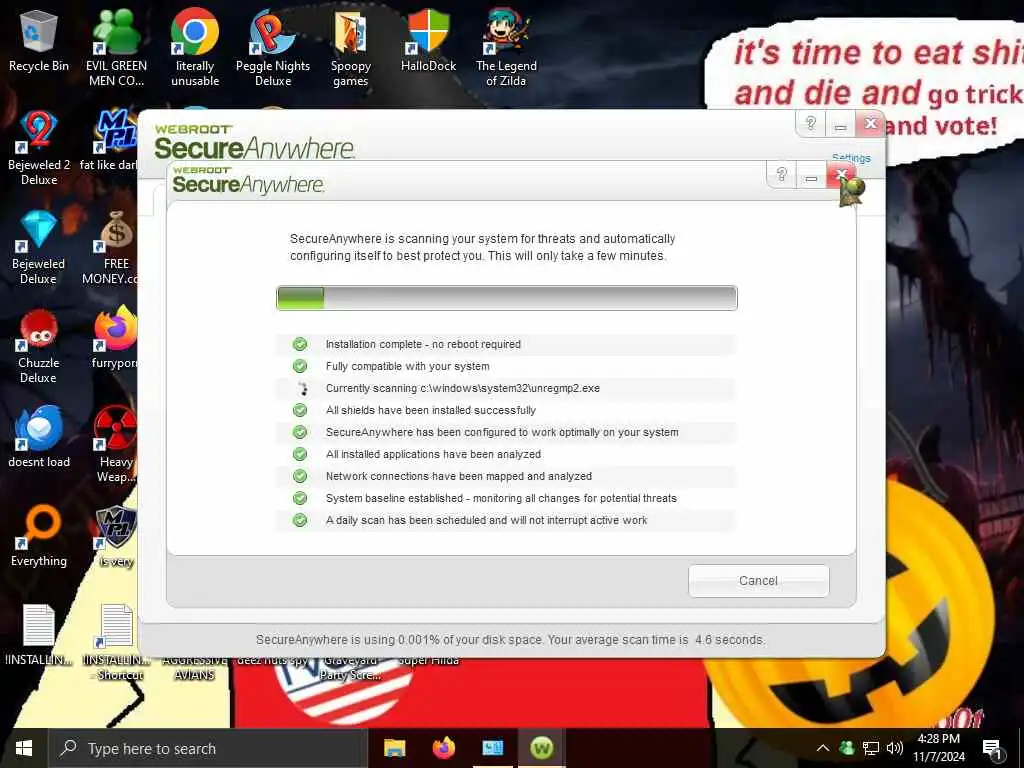Click 'SecureAnywhere has been configured' row
The width and height of the screenshot is (1024, 768).
[x=505, y=432]
